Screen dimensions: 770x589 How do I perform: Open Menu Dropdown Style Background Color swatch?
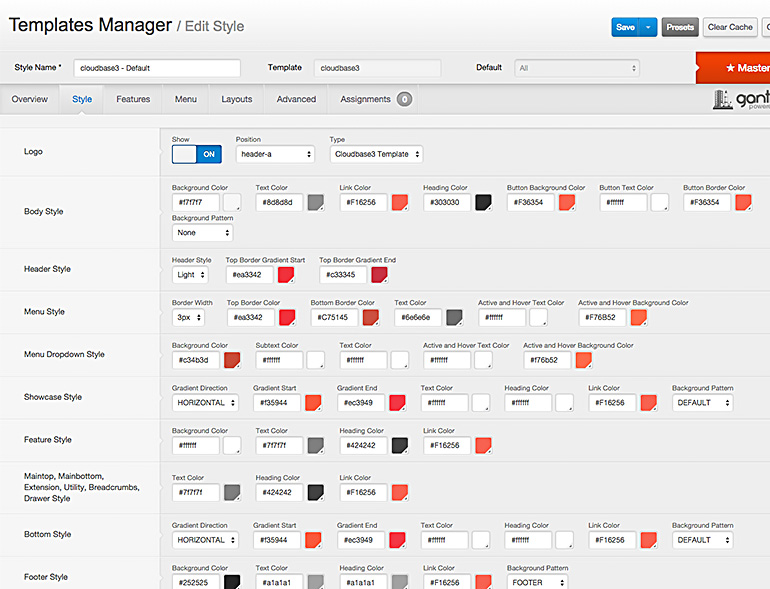(232, 360)
